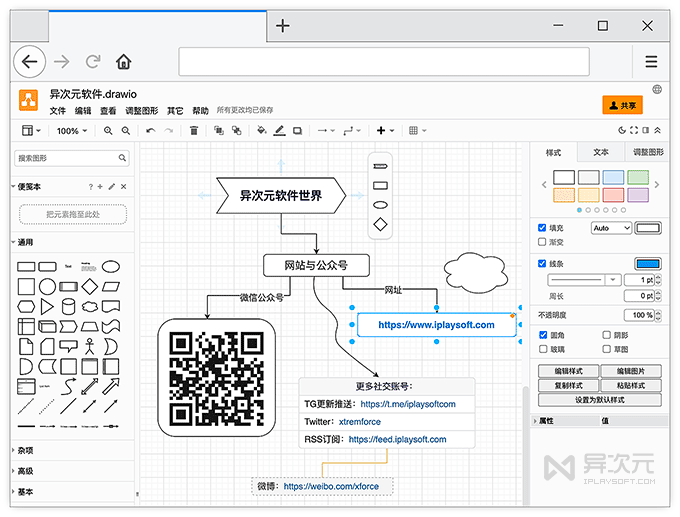Toggle the 渐变 gradient checkbox

tap(542, 242)
